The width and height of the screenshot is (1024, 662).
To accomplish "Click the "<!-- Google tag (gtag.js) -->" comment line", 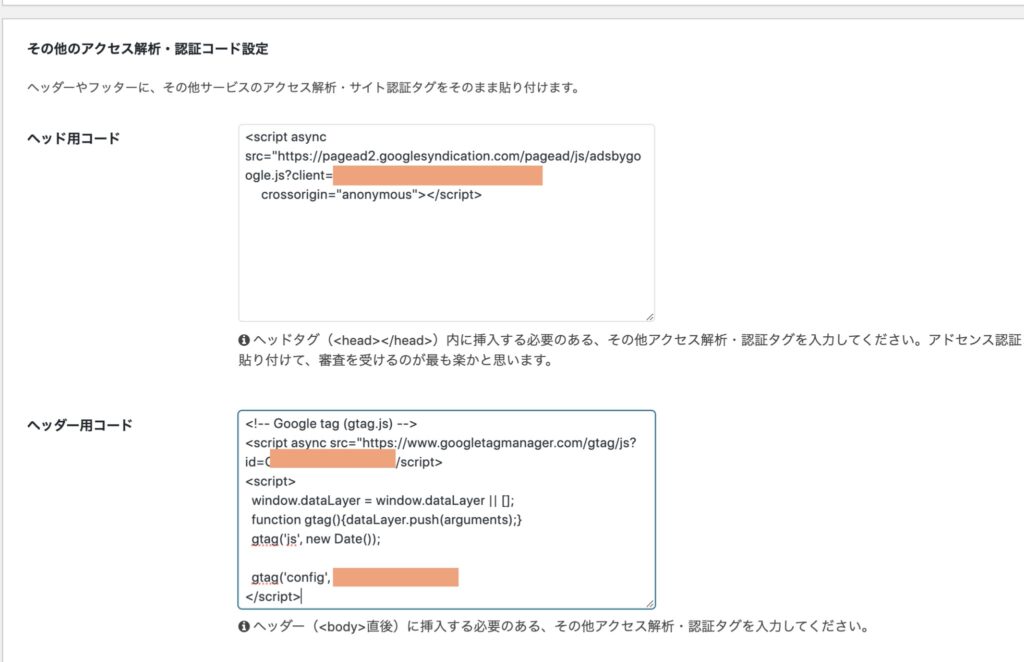I will click(x=331, y=424).
